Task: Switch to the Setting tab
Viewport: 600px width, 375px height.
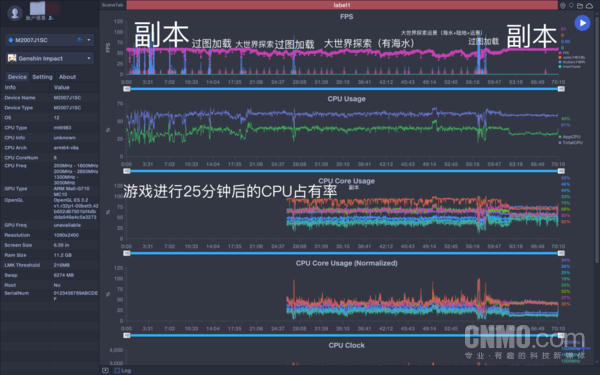Action: pyautogui.click(x=42, y=77)
